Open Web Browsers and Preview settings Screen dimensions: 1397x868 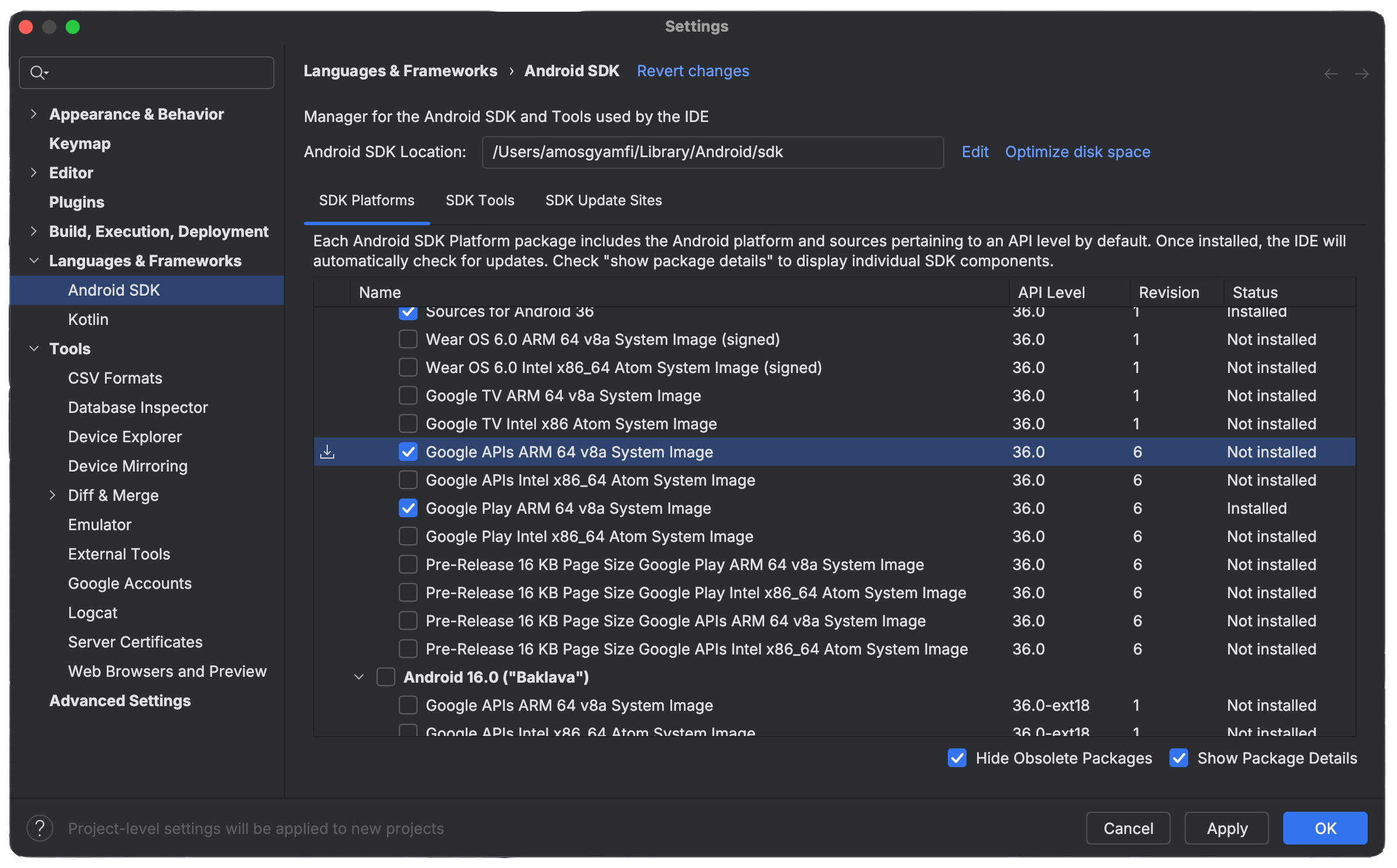167,672
